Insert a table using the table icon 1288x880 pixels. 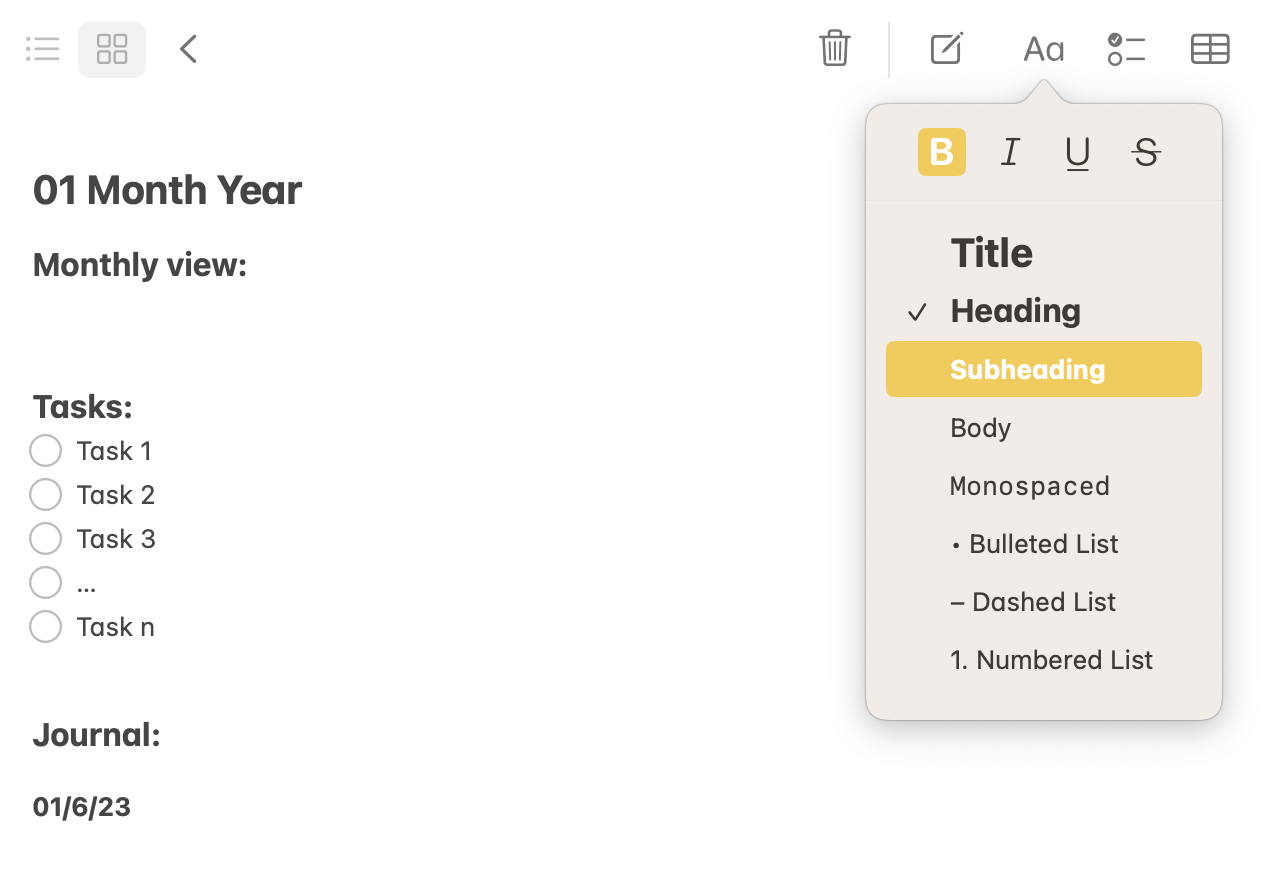point(1209,48)
